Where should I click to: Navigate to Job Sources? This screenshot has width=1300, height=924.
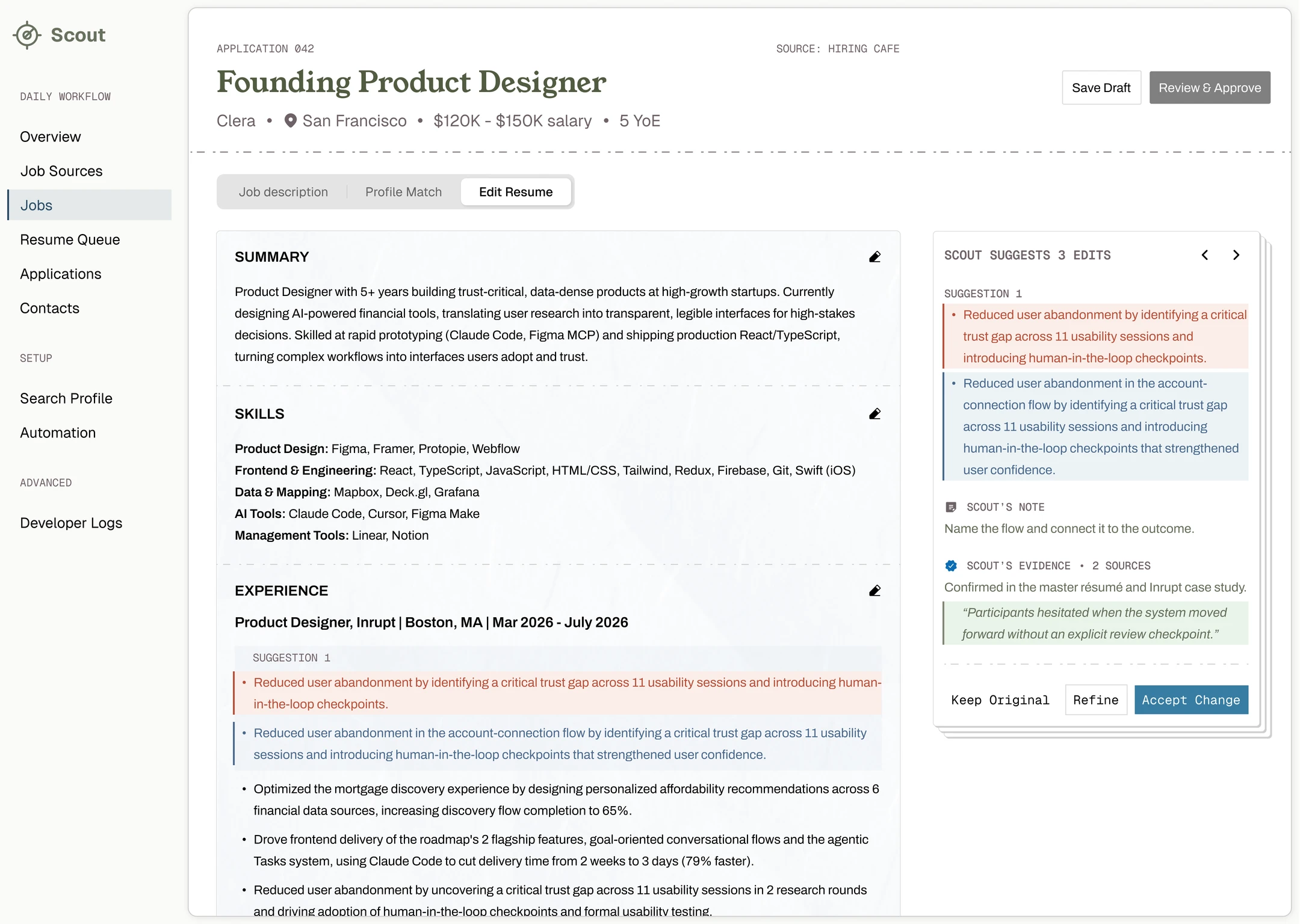coord(61,171)
